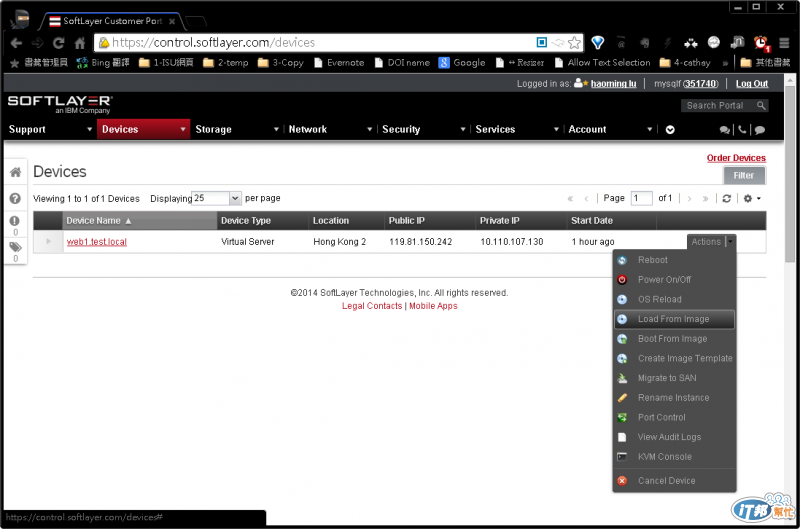Open account number 351740 link
800x529 pixels.
coord(700,84)
